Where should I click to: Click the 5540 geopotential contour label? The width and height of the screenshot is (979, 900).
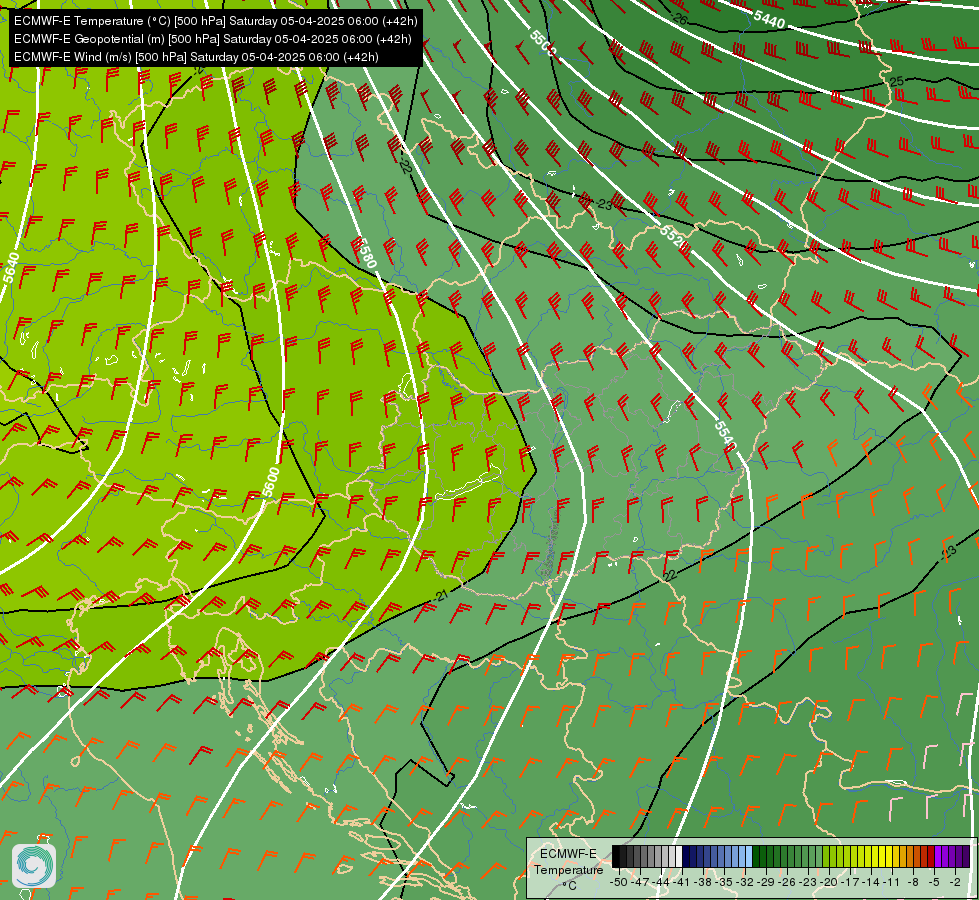click(726, 436)
